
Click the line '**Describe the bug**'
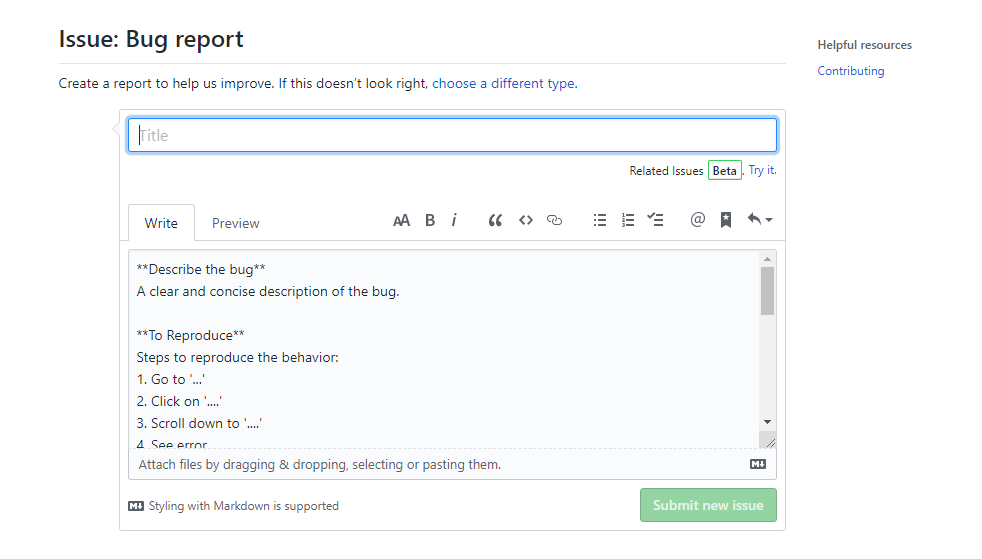point(201,269)
